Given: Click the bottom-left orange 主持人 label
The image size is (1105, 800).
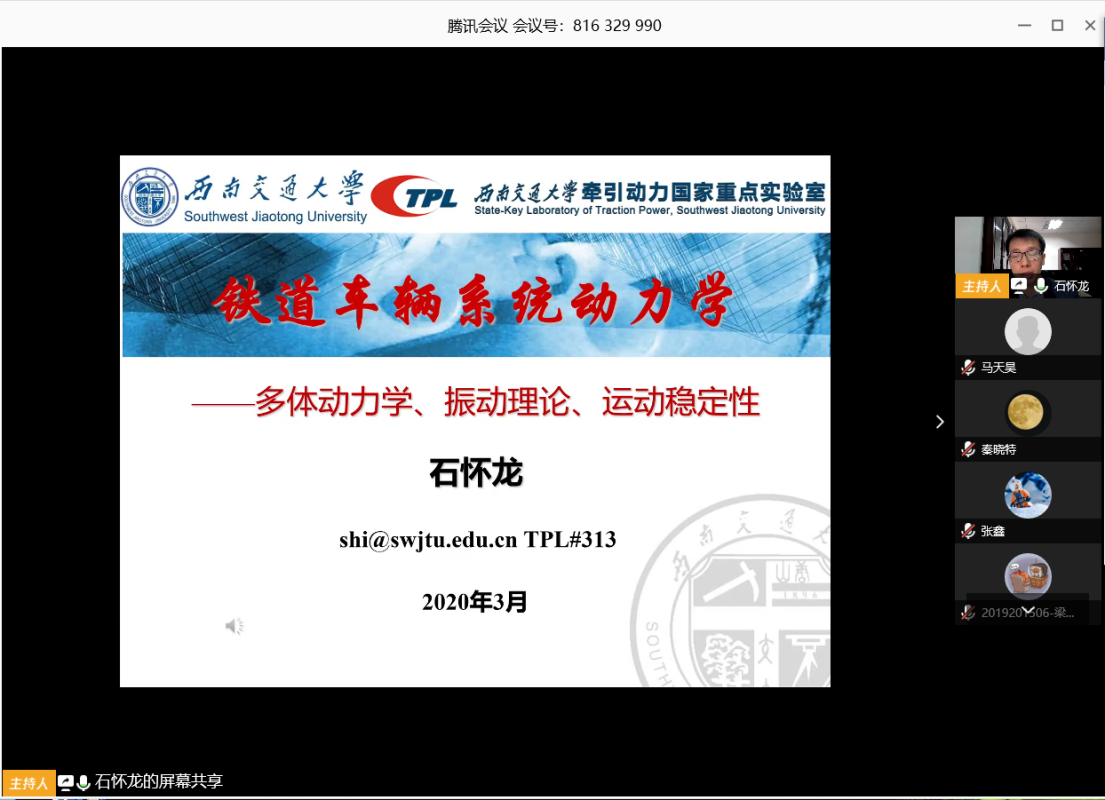Looking at the screenshot, I should pos(29,782).
